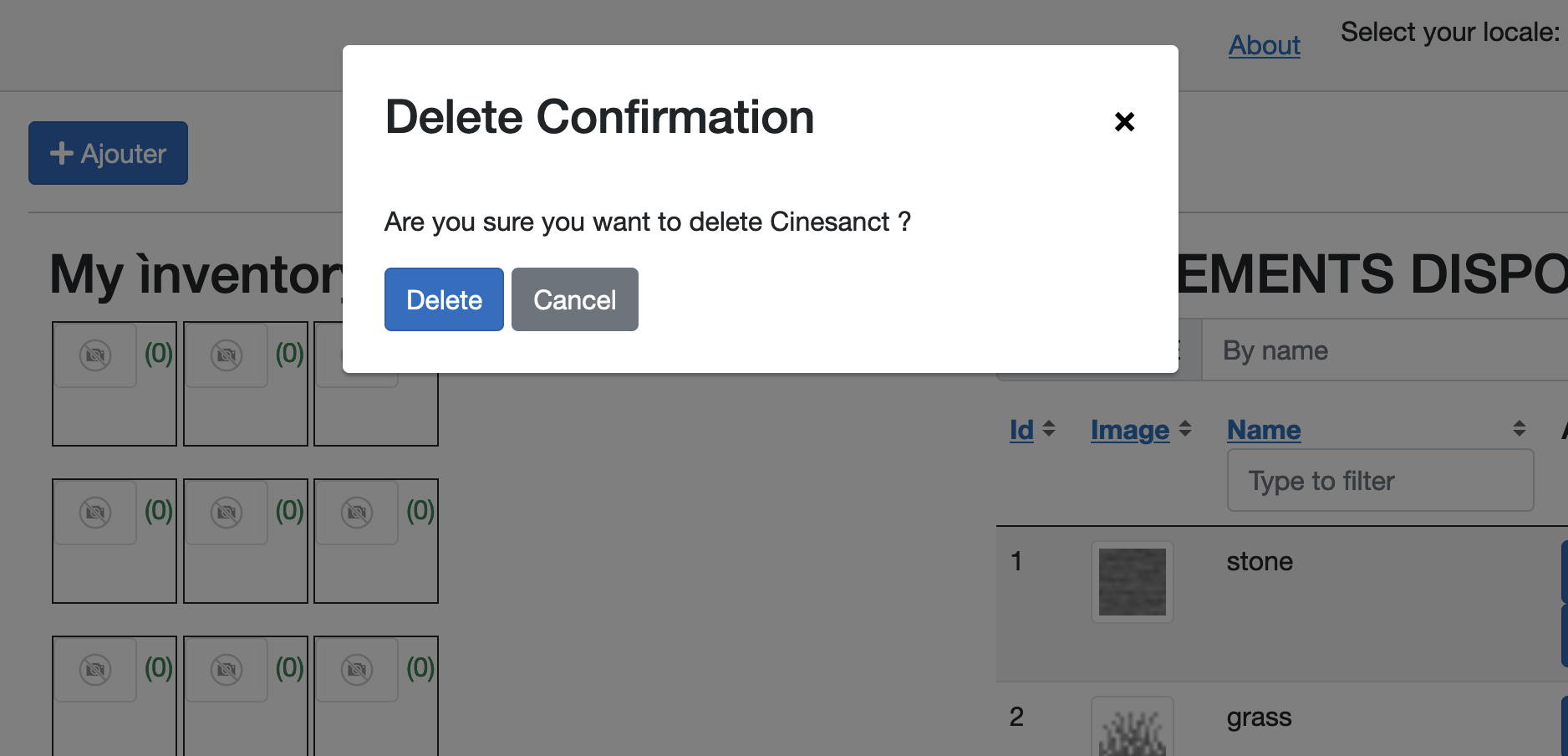
Task: Click the first inventory slot no-image icon
Action: point(95,355)
